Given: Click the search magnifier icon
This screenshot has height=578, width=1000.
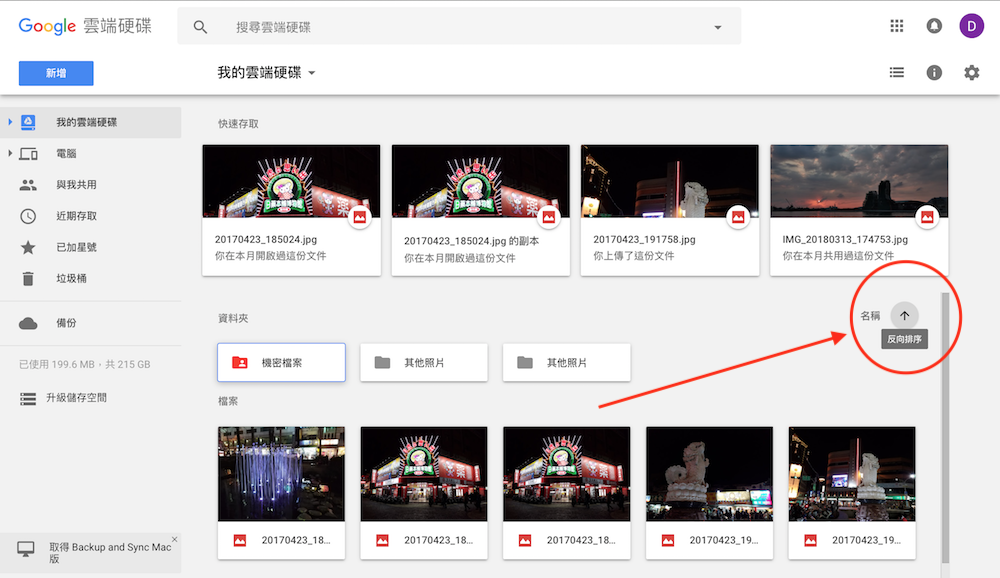Looking at the screenshot, I should [x=200, y=26].
